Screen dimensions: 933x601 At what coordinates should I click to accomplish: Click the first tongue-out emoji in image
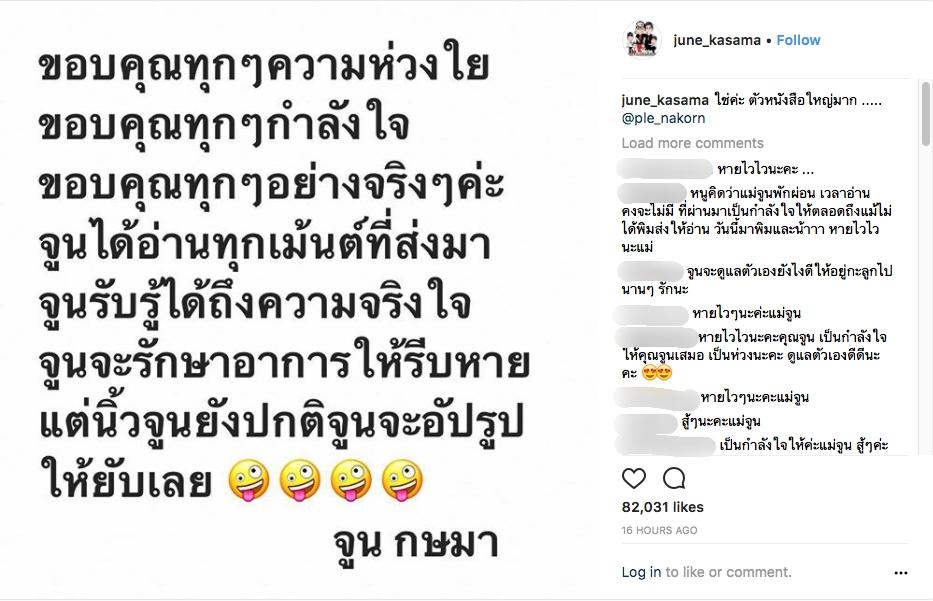(249, 480)
